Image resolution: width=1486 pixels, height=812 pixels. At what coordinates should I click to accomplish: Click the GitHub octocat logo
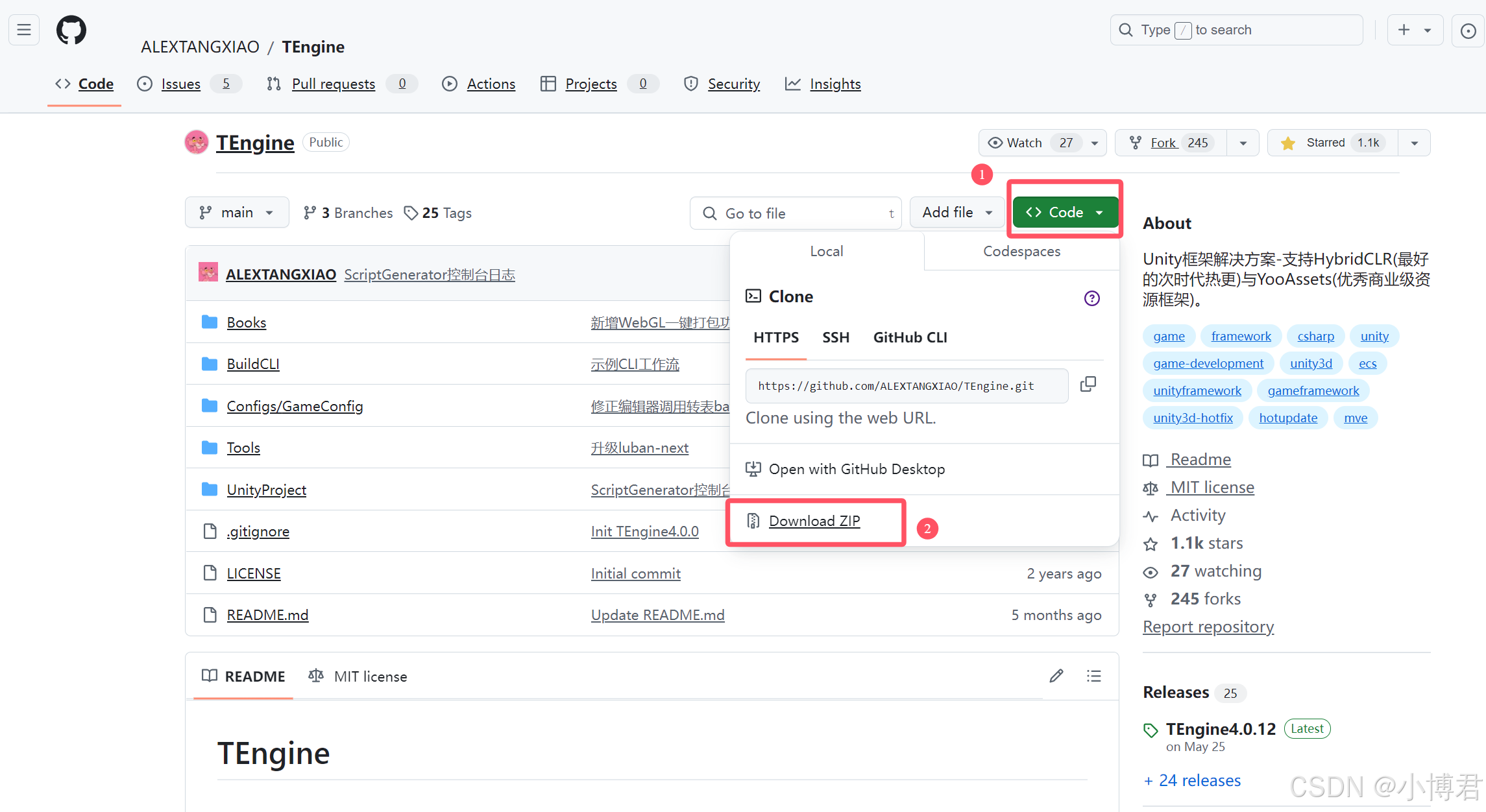pos(71,30)
